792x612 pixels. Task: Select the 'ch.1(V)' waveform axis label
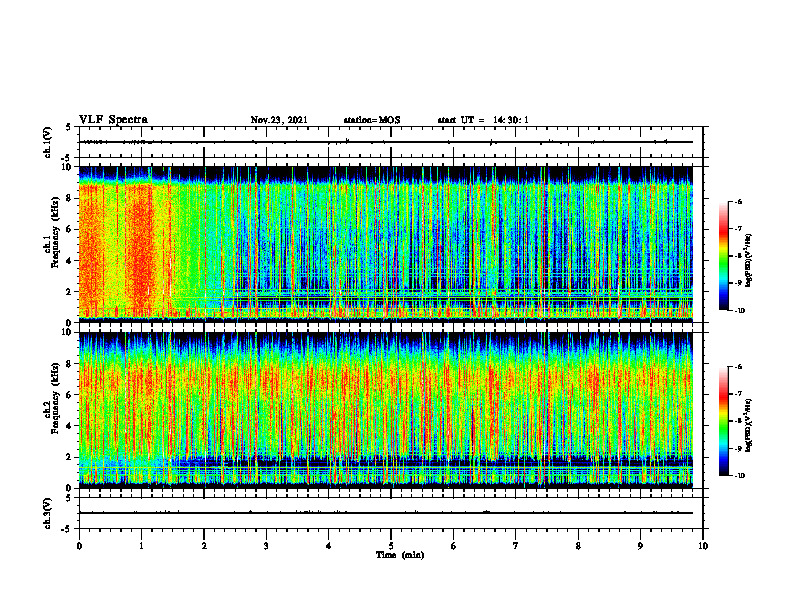(x=47, y=142)
